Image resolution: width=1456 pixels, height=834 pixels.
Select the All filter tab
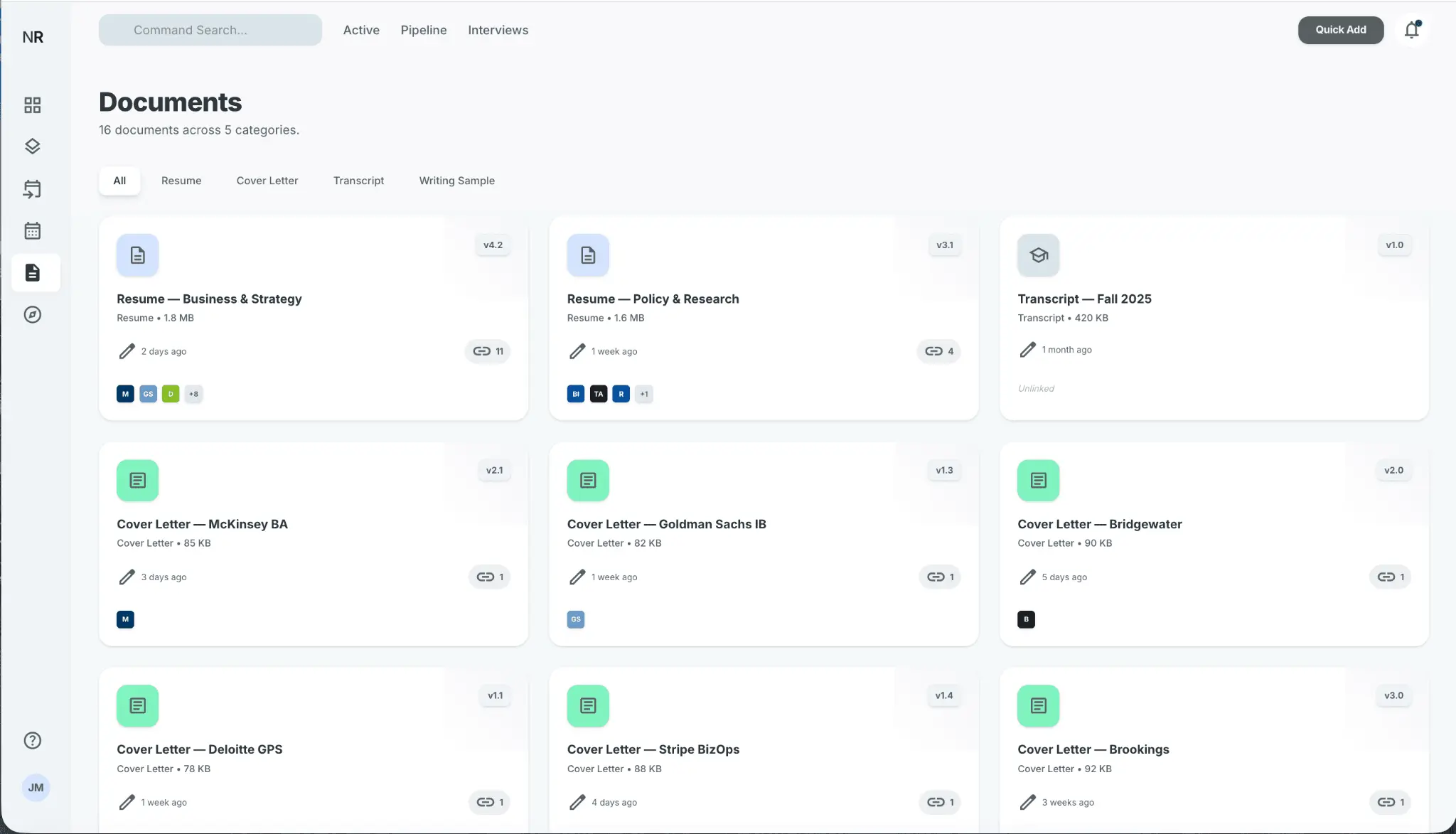119,181
